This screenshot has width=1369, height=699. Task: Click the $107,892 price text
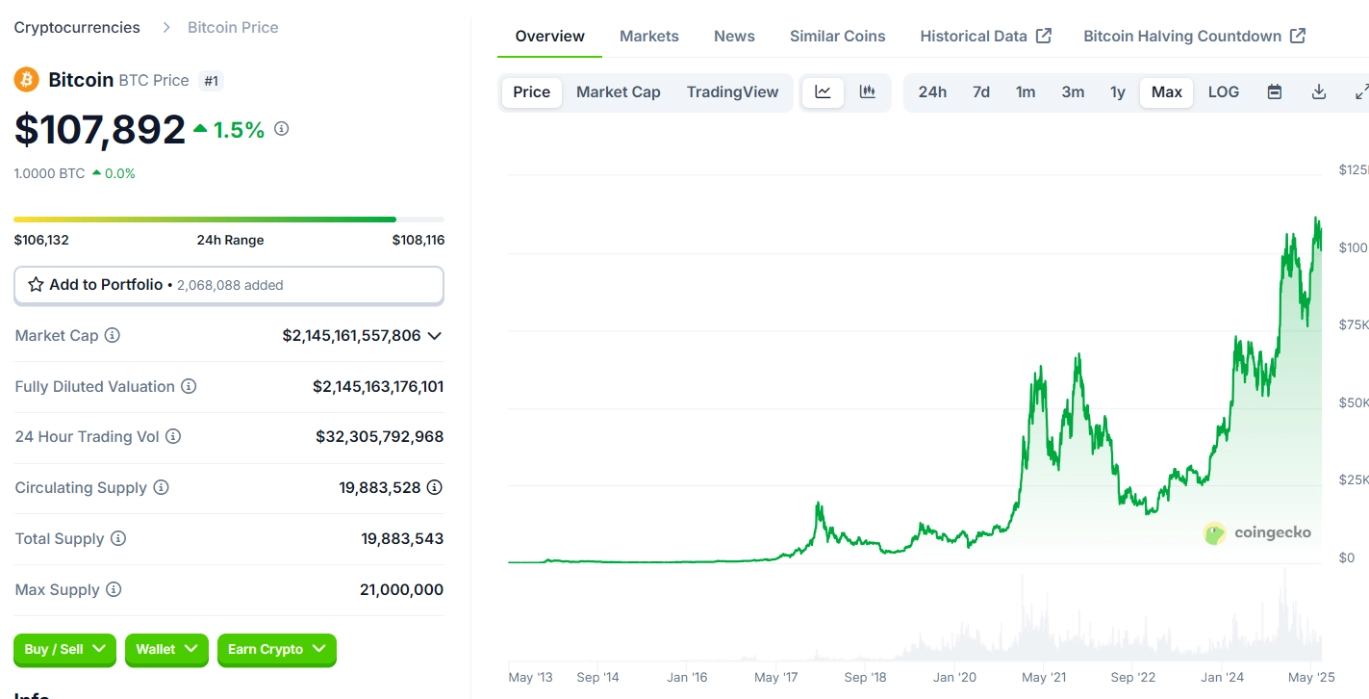tap(100, 130)
